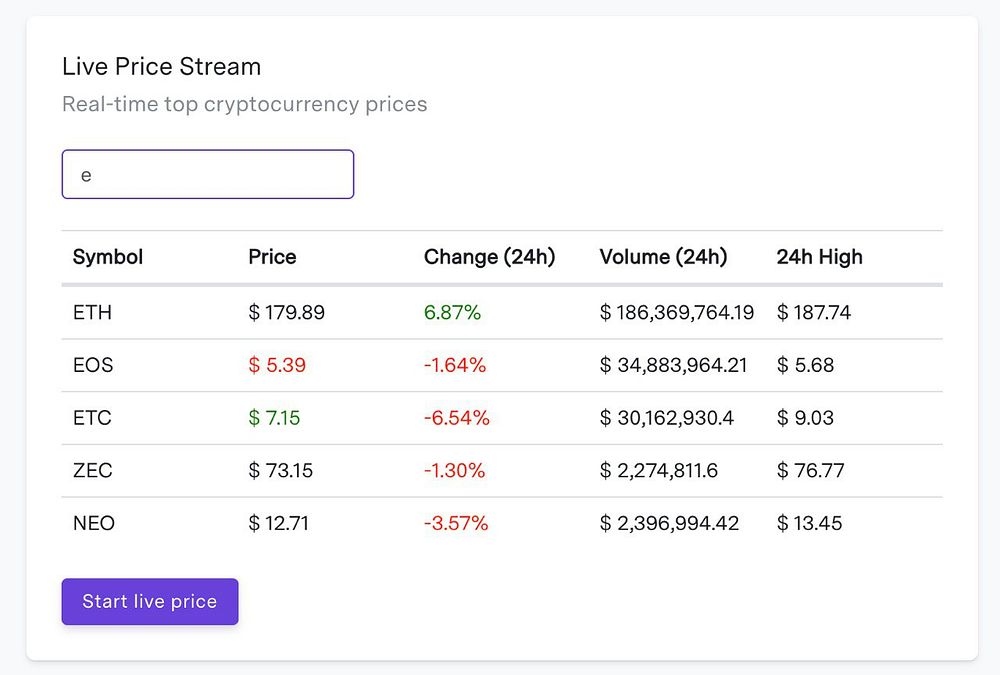Click the red EOS price $ 5.39
This screenshot has width=1000, height=675.
click(277, 365)
